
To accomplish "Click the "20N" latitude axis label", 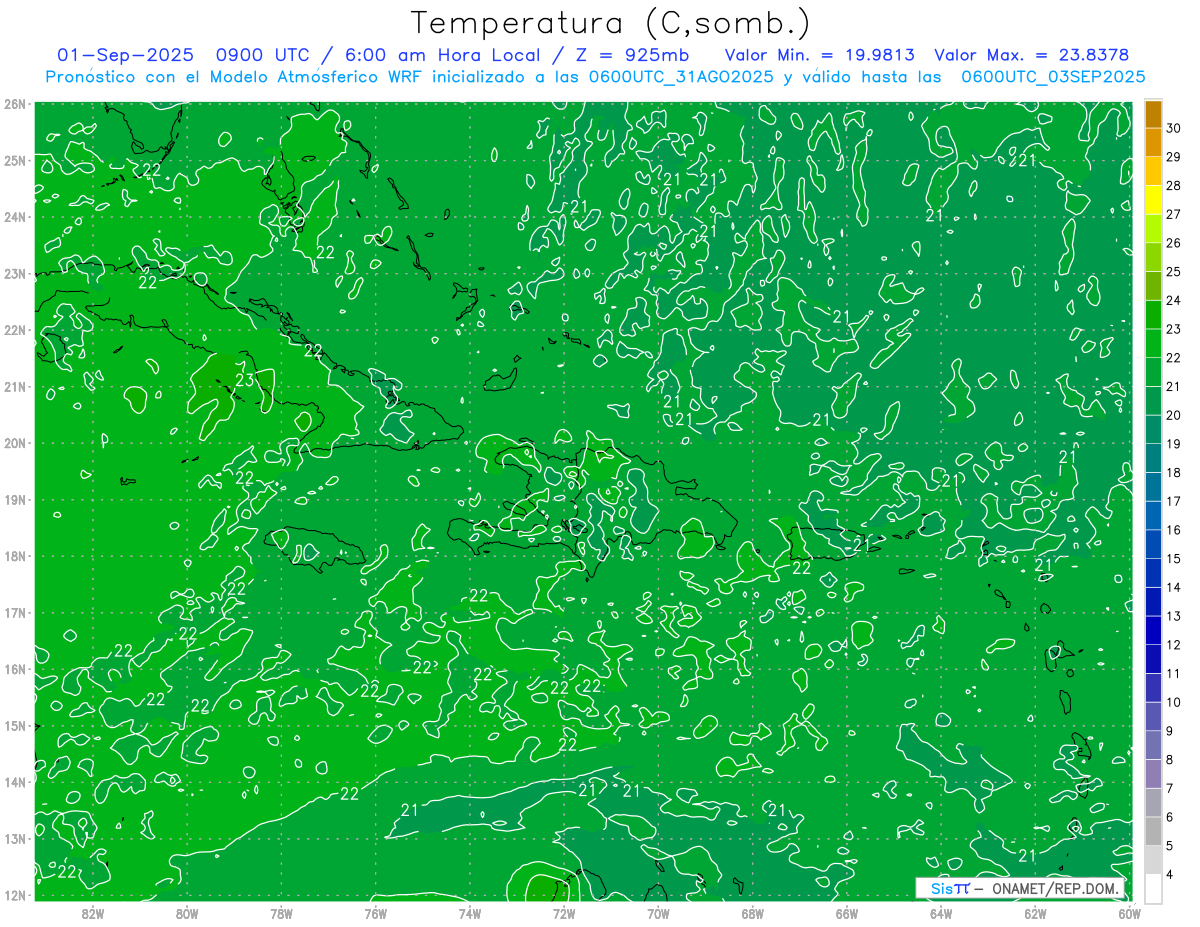I will (15, 443).
